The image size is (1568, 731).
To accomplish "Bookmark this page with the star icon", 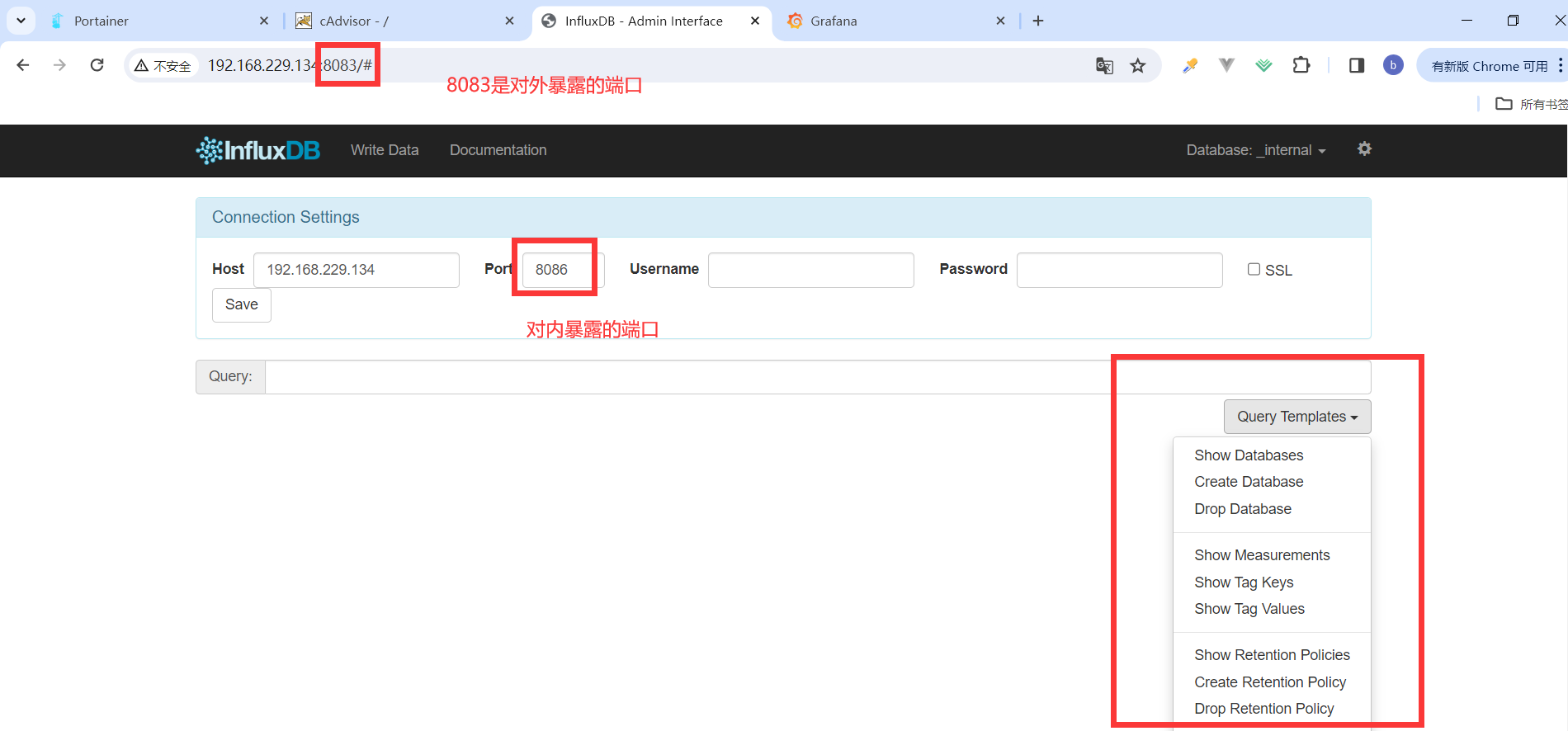I will [1138, 66].
